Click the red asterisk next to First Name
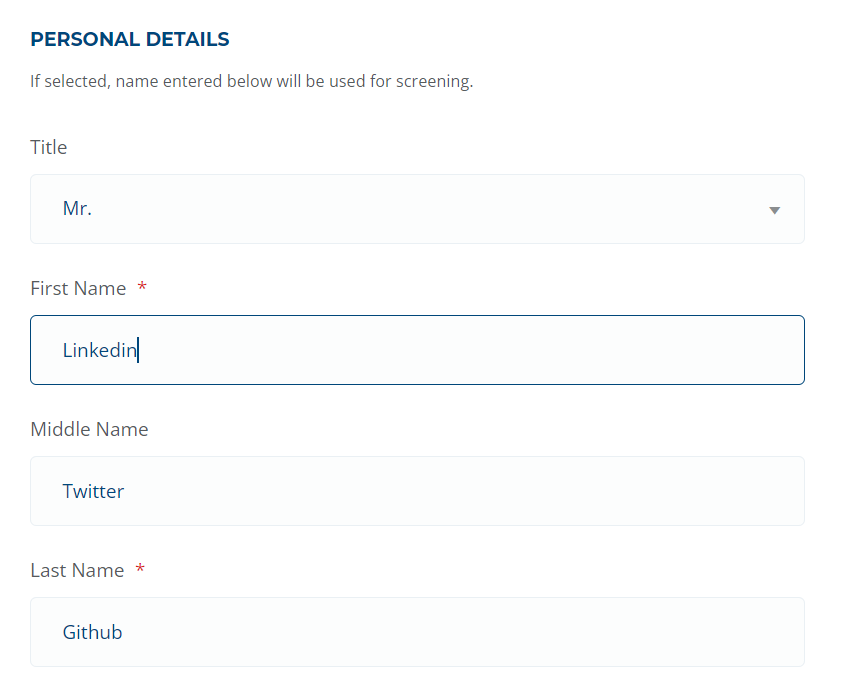The width and height of the screenshot is (858, 693). click(142, 287)
